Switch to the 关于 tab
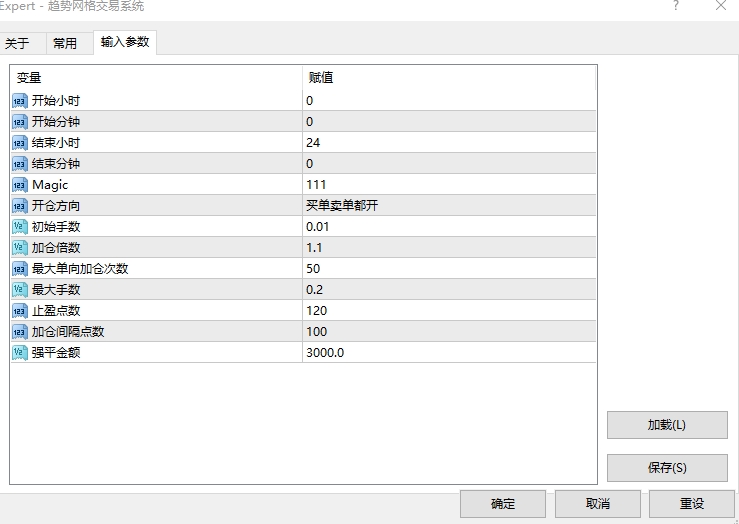This screenshot has width=739, height=524. 17,43
